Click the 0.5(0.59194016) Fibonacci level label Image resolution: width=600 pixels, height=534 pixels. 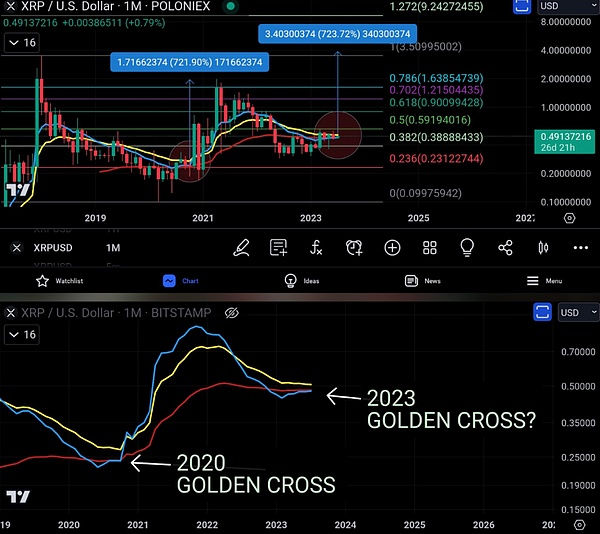click(430, 120)
